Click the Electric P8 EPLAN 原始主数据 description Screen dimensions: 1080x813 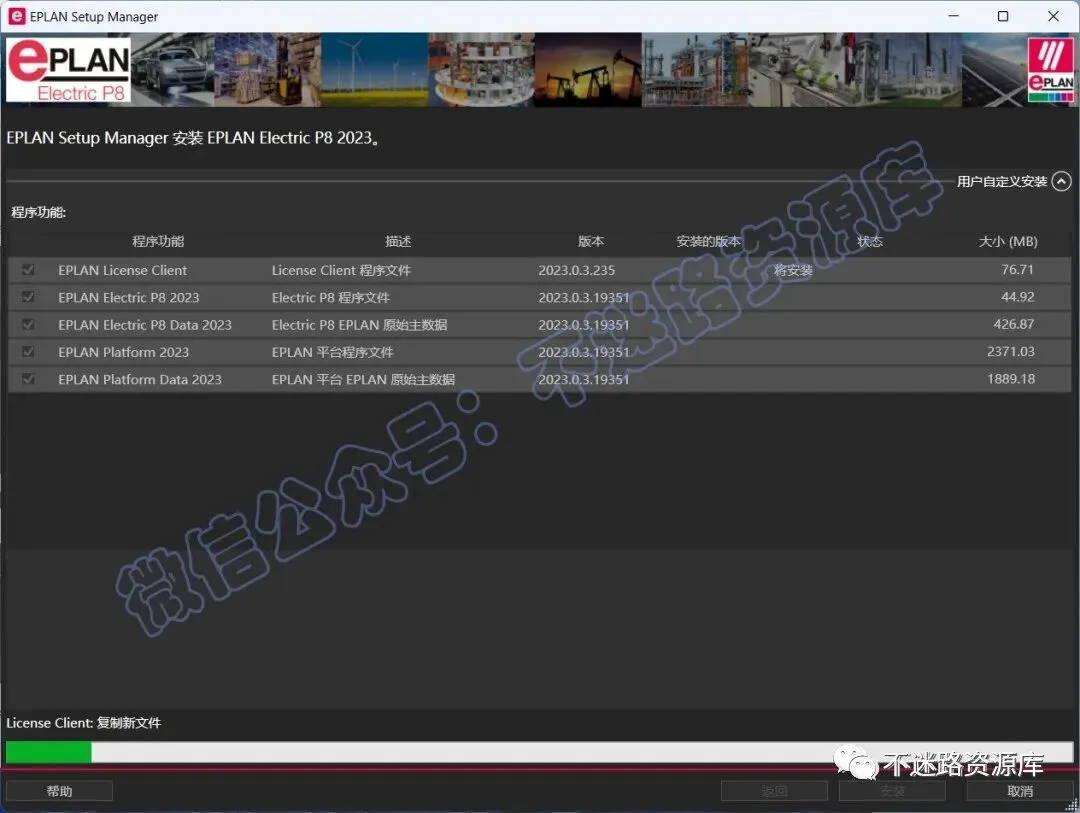click(x=360, y=325)
